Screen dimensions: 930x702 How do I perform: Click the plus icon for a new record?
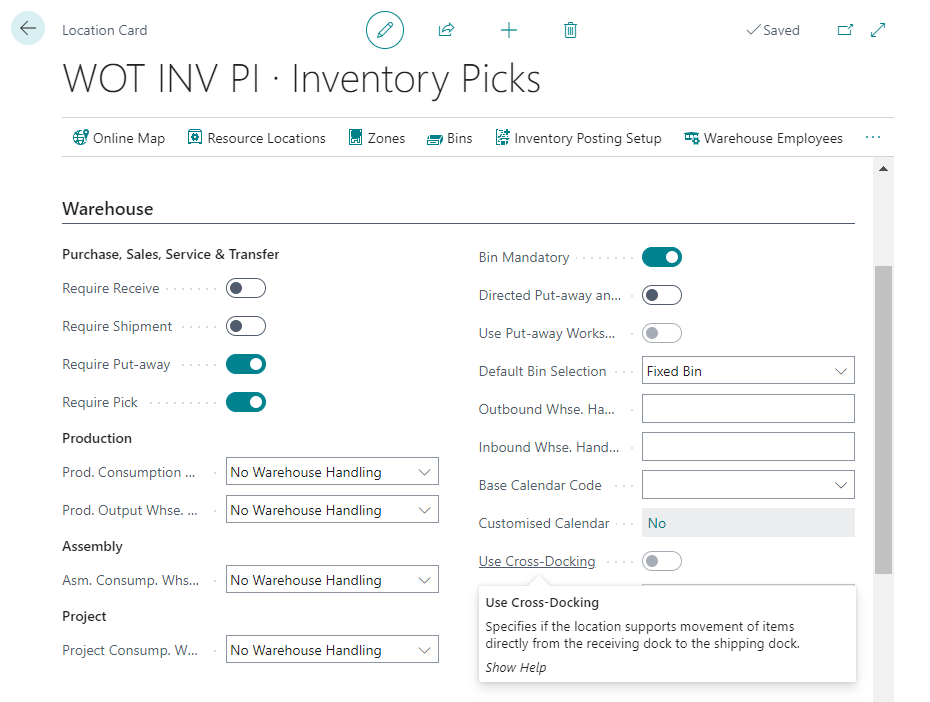click(x=509, y=30)
